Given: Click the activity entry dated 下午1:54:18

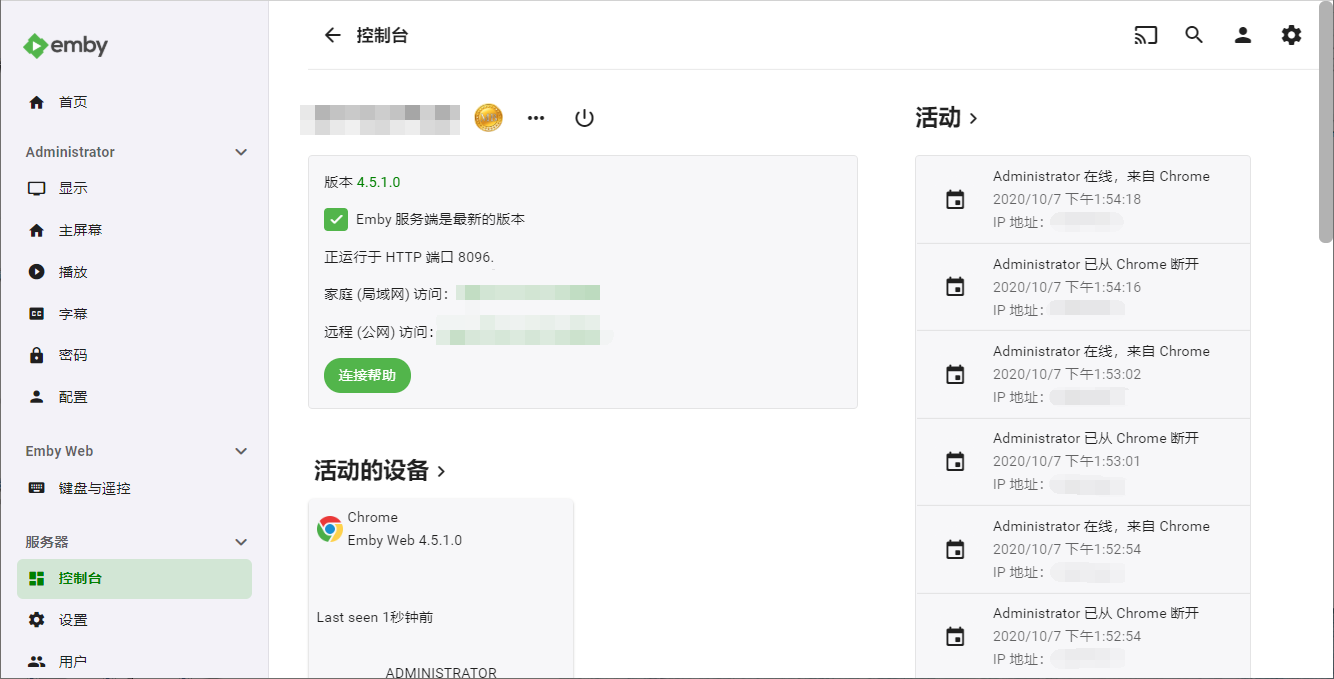Looking at the screenshot, I should 1083,200.
